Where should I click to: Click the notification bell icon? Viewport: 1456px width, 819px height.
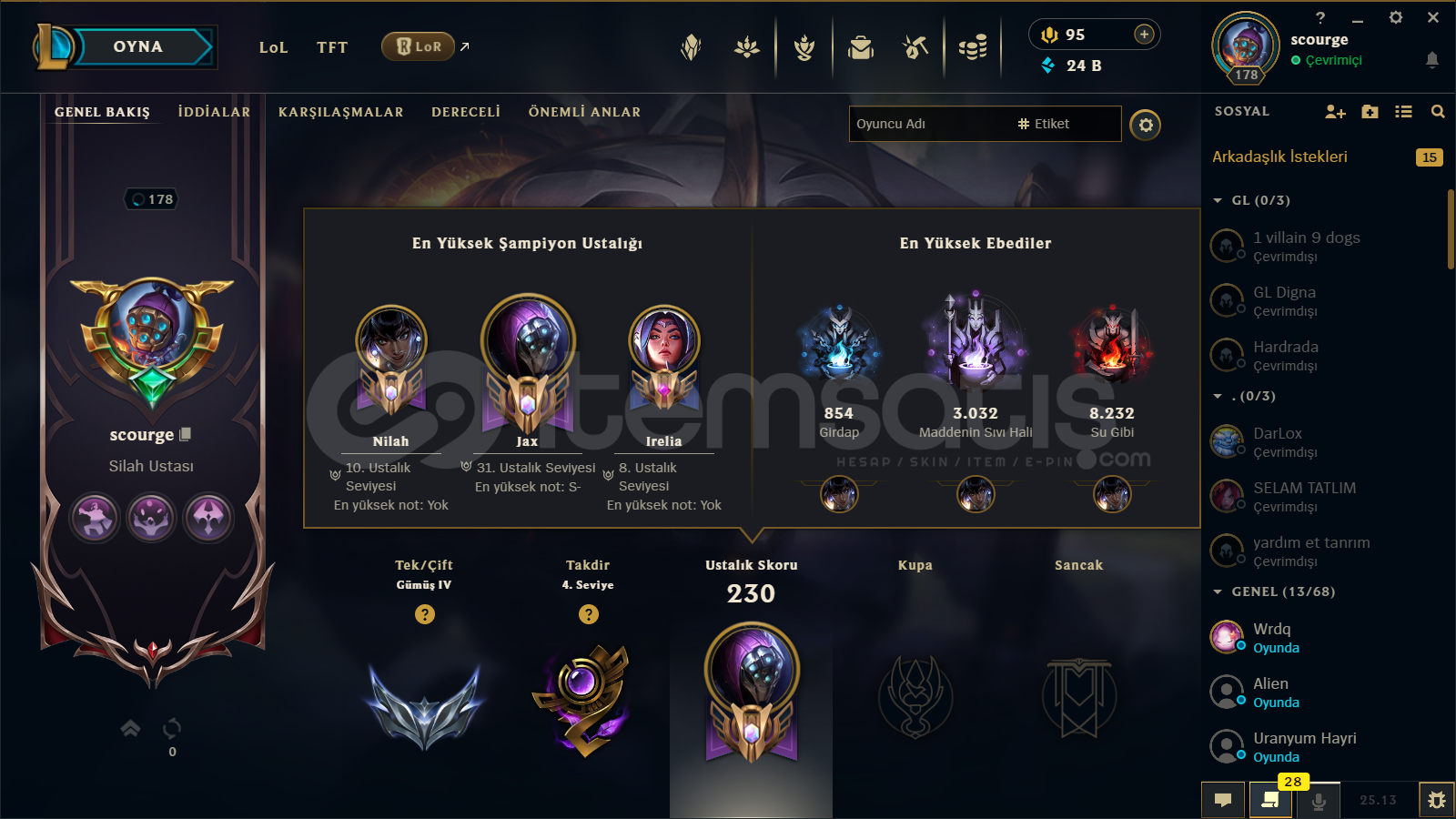[1431, 60]
